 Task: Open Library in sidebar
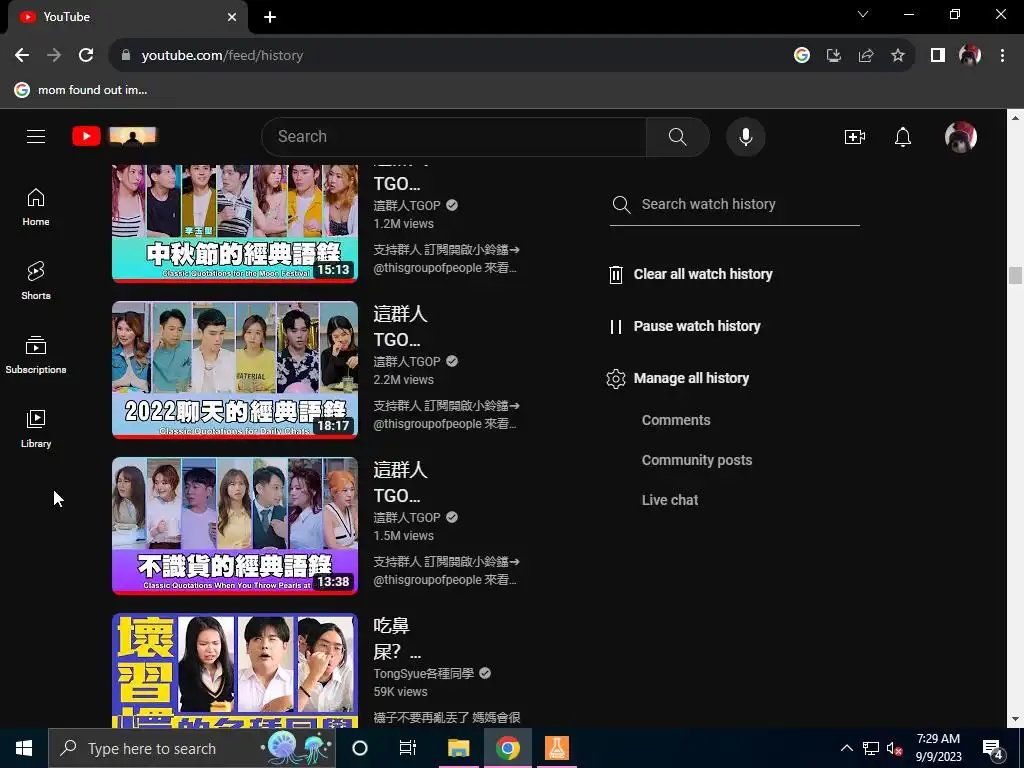coord(36,428)
